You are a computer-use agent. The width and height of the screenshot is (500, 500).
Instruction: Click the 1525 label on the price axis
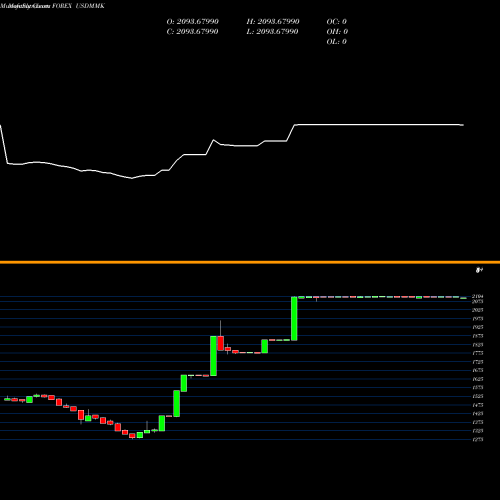pyautogui.click(x=478, y=396)
